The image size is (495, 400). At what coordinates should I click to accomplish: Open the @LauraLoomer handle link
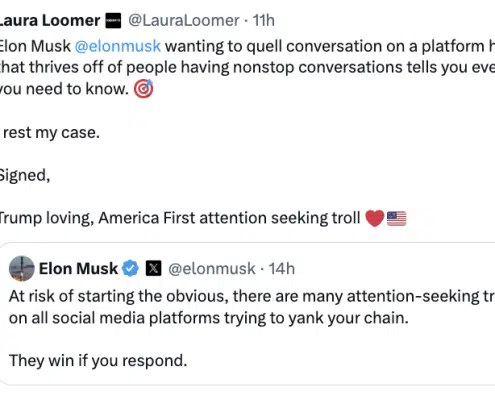click(184, 21)
